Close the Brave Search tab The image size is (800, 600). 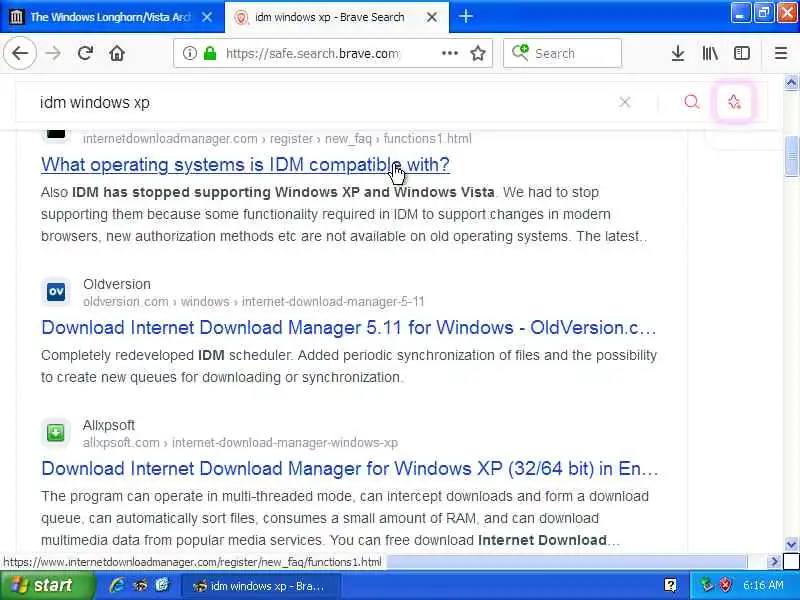[432, 17]
